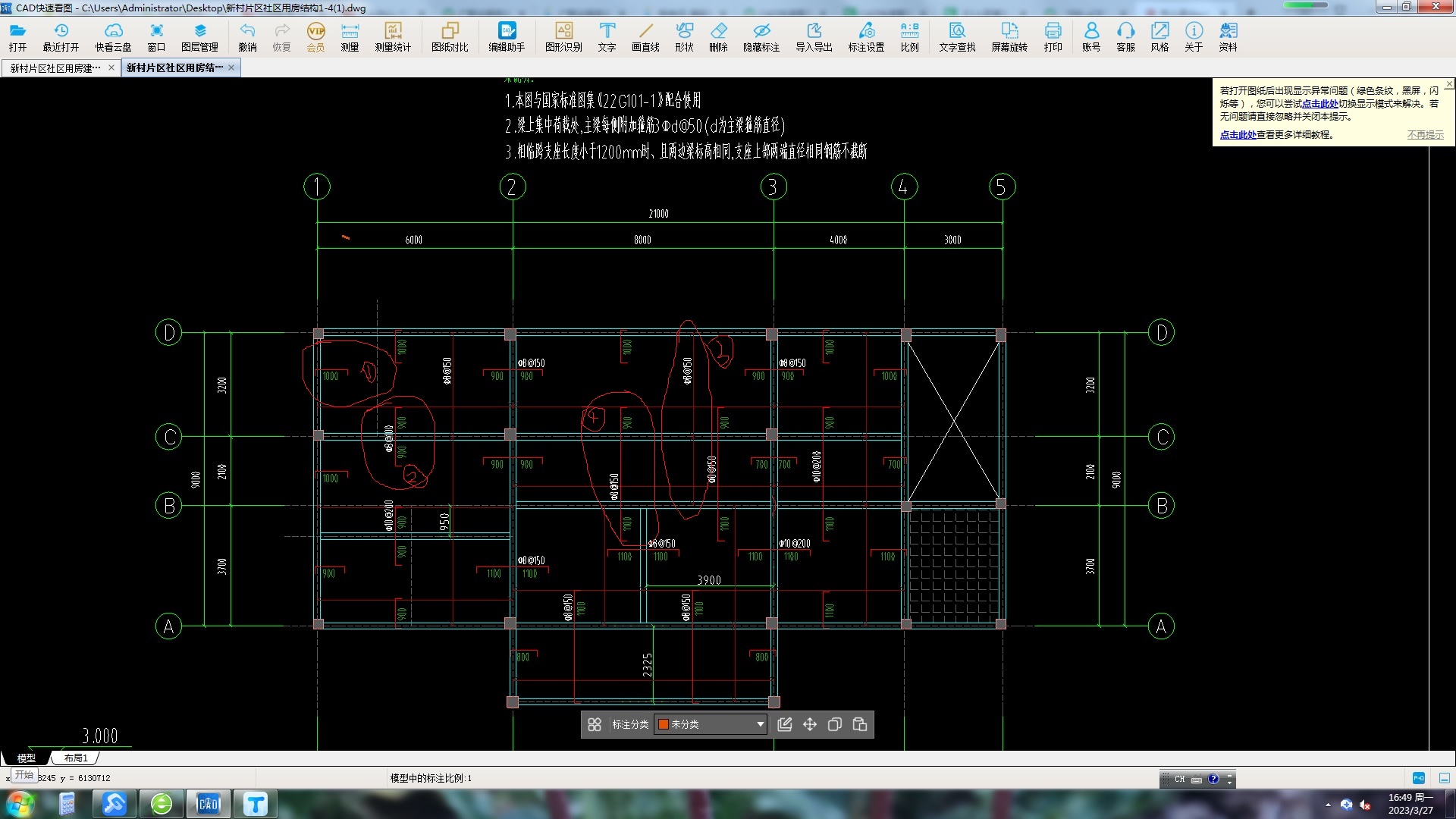Open the VIP 会员 membership icon

(x=315, y=36)
